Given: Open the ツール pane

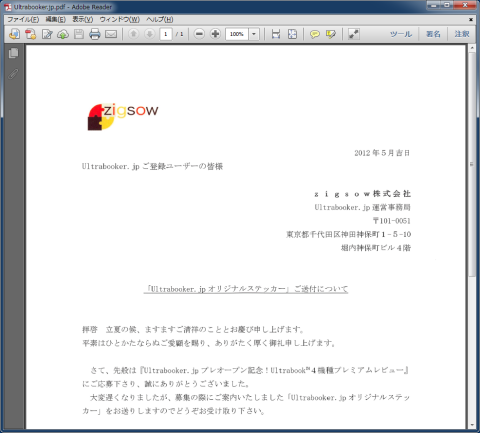Looking at the screenshot, I should [x=401, y=34].
